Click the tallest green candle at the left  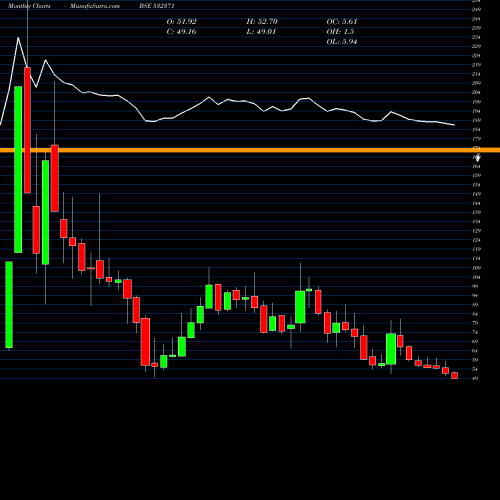point(18,169)
